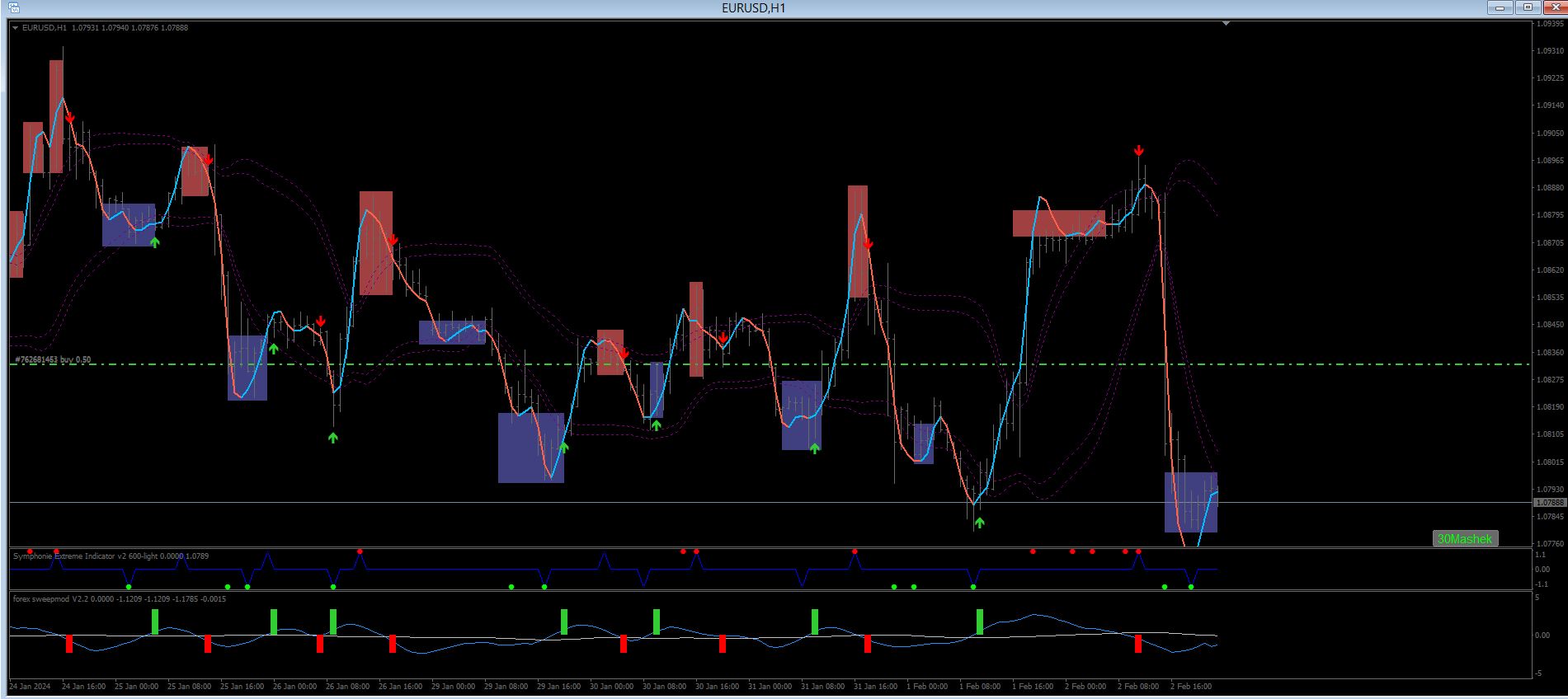Viewport: 1568px width, 699px height.
Task: Click the rightmost green dot in Symphonie panel
Action: pyautogui.click(x=1191, y=587)
